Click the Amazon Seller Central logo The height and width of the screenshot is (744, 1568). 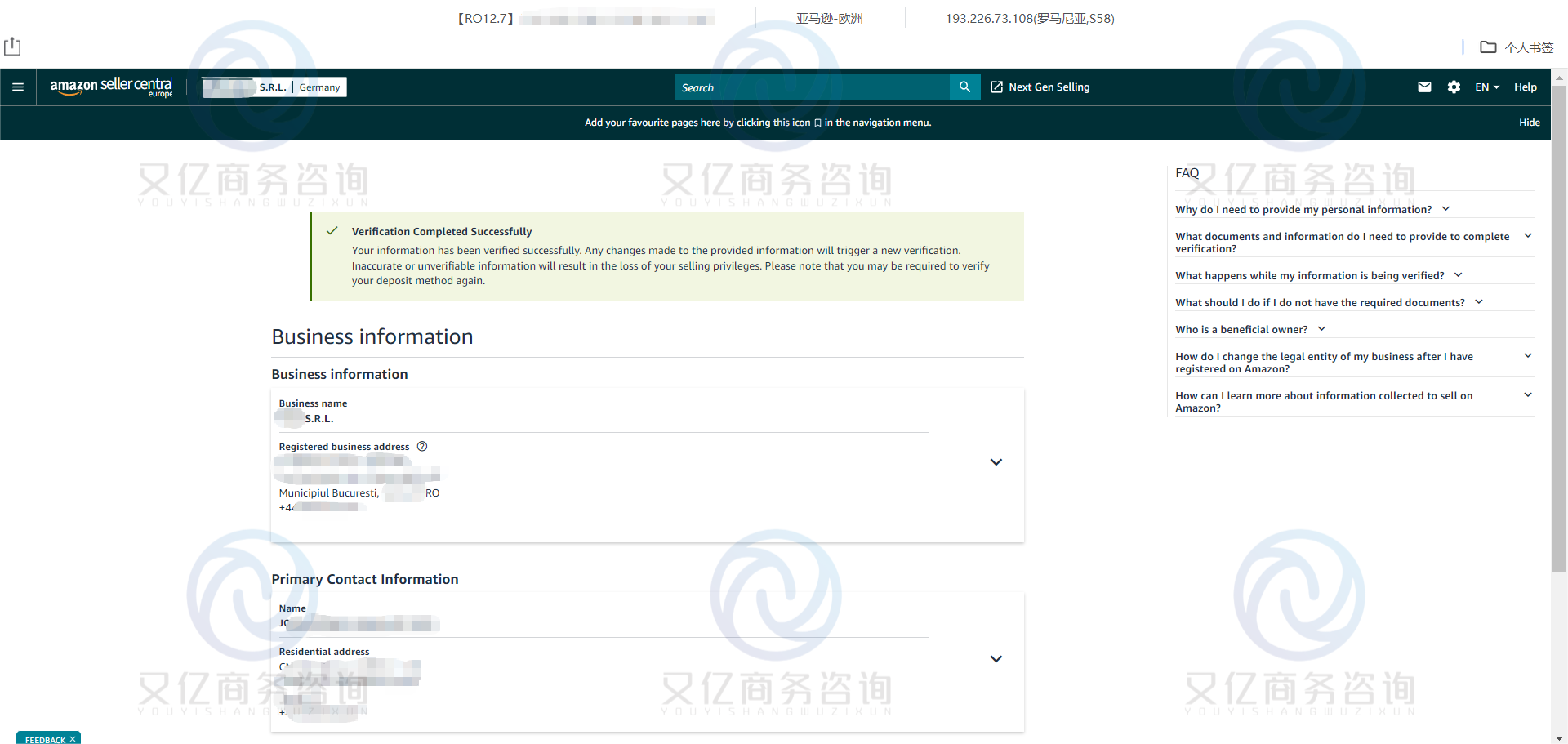(111, 87)
